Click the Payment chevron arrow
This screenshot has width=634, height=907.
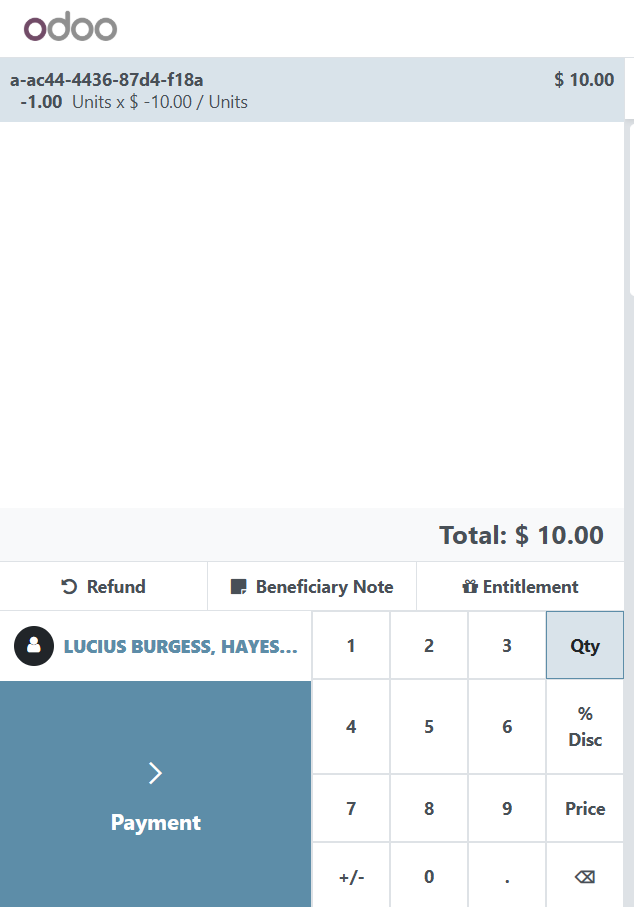tap(155, 772)
